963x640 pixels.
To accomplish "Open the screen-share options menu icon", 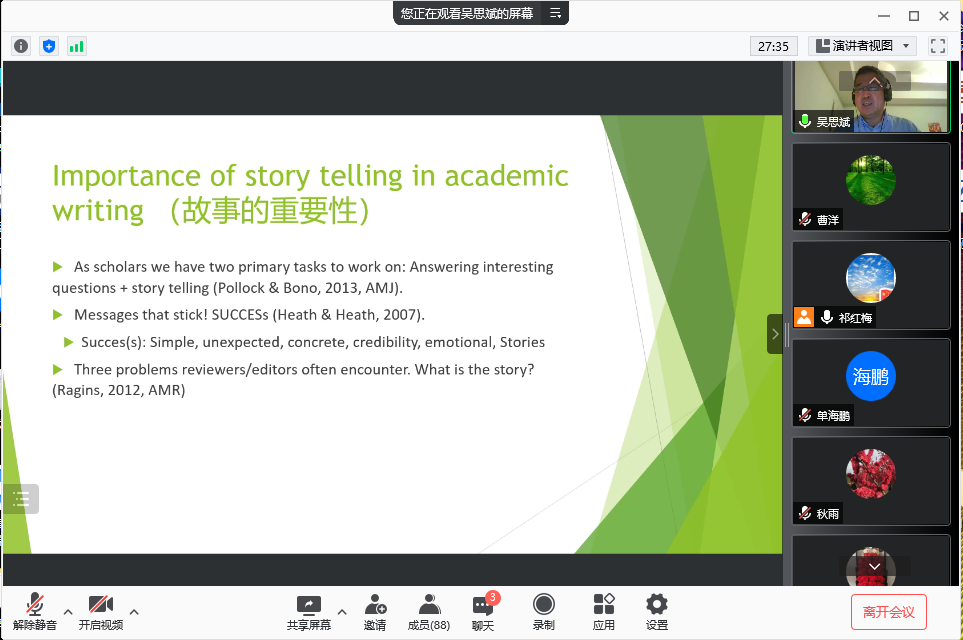I will [x=555, y=13].
